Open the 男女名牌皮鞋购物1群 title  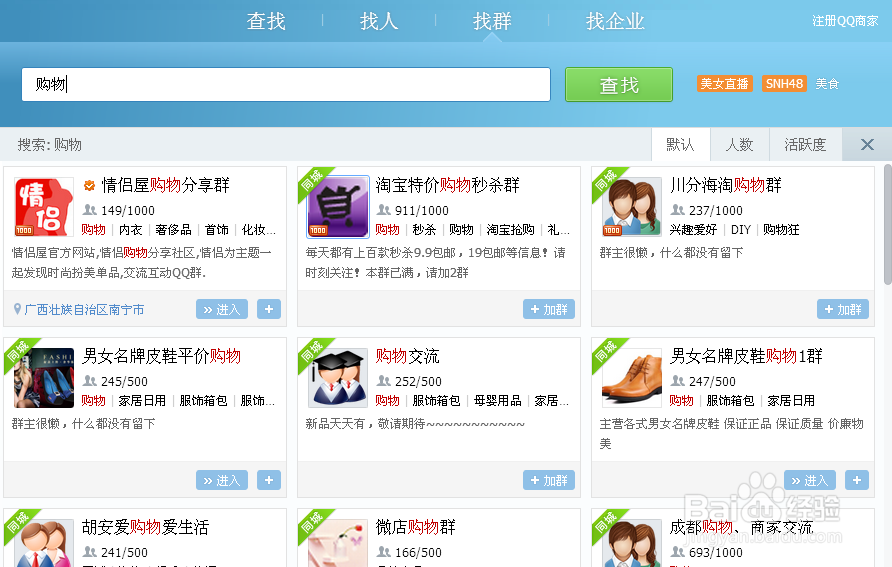pos(746,356)
